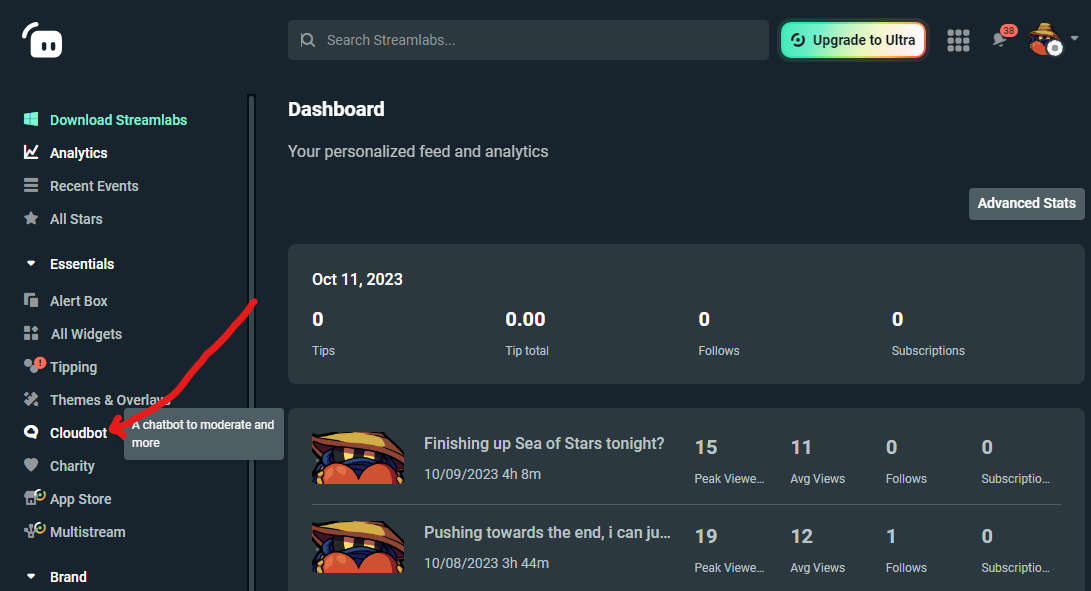This screenshot has width=1091, height=591.
Task: Click the Upgrade to Ultra button
Action: (x=853, y=40)
